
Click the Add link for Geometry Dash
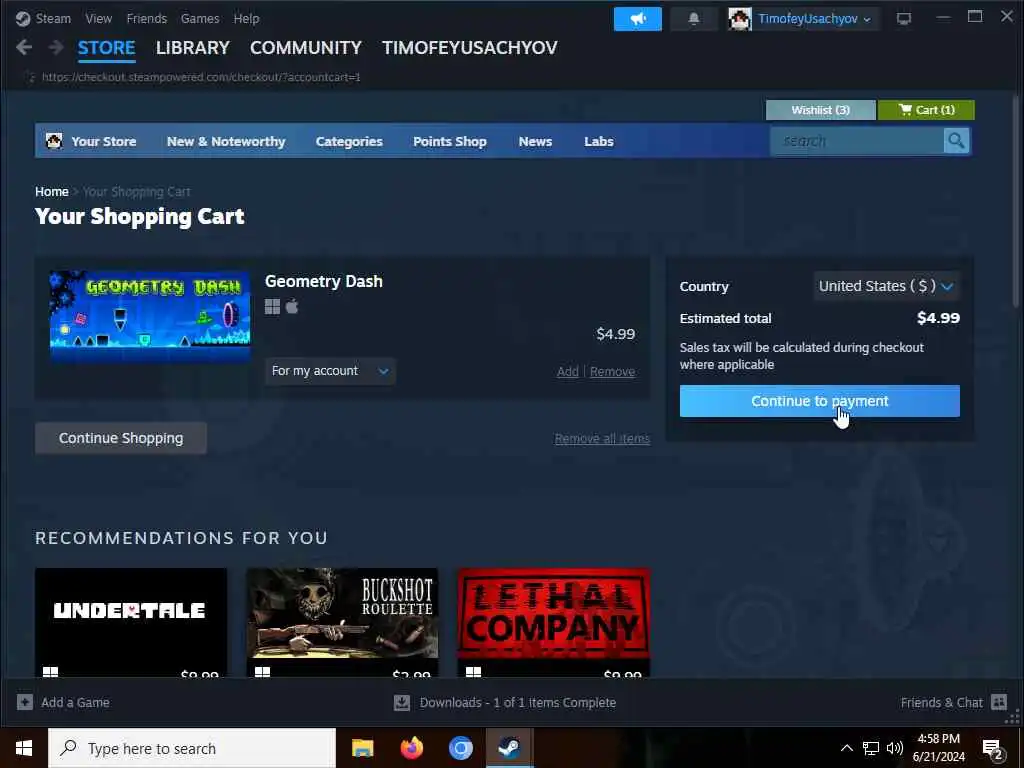pyautogui.click(x=568, y=372)
